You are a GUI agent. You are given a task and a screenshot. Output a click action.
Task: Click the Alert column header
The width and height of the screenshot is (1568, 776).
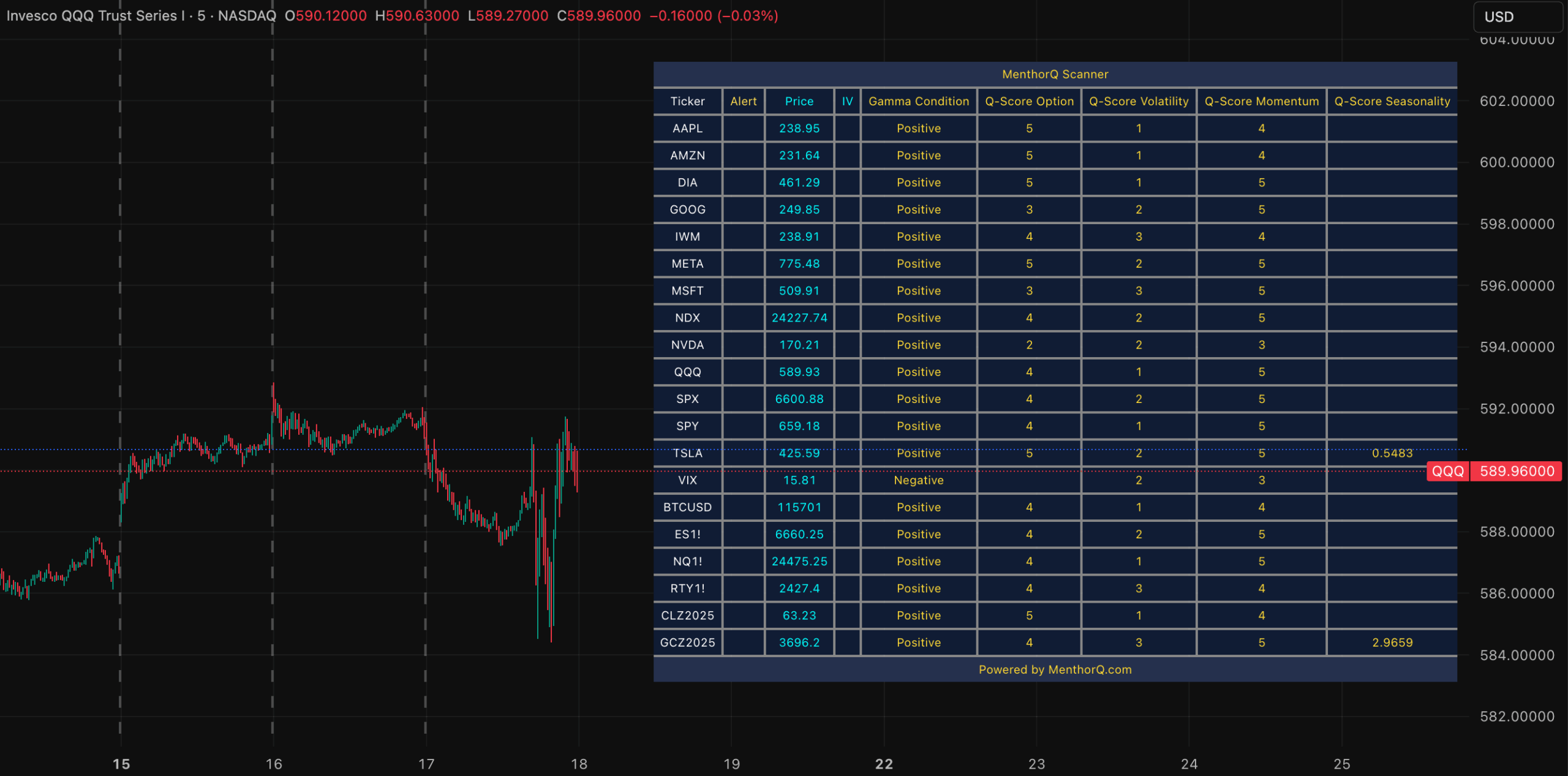[744, 101]
